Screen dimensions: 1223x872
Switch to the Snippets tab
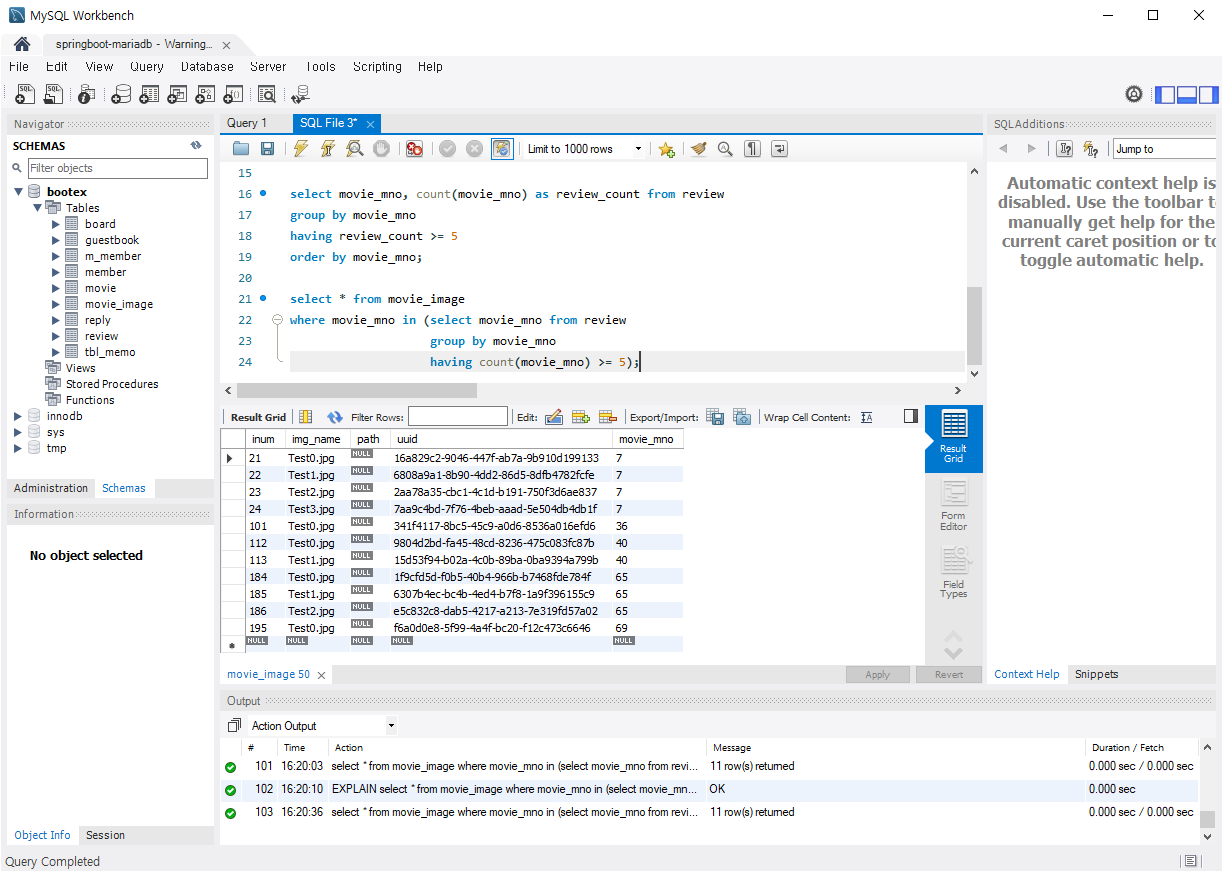point(1096,674)
